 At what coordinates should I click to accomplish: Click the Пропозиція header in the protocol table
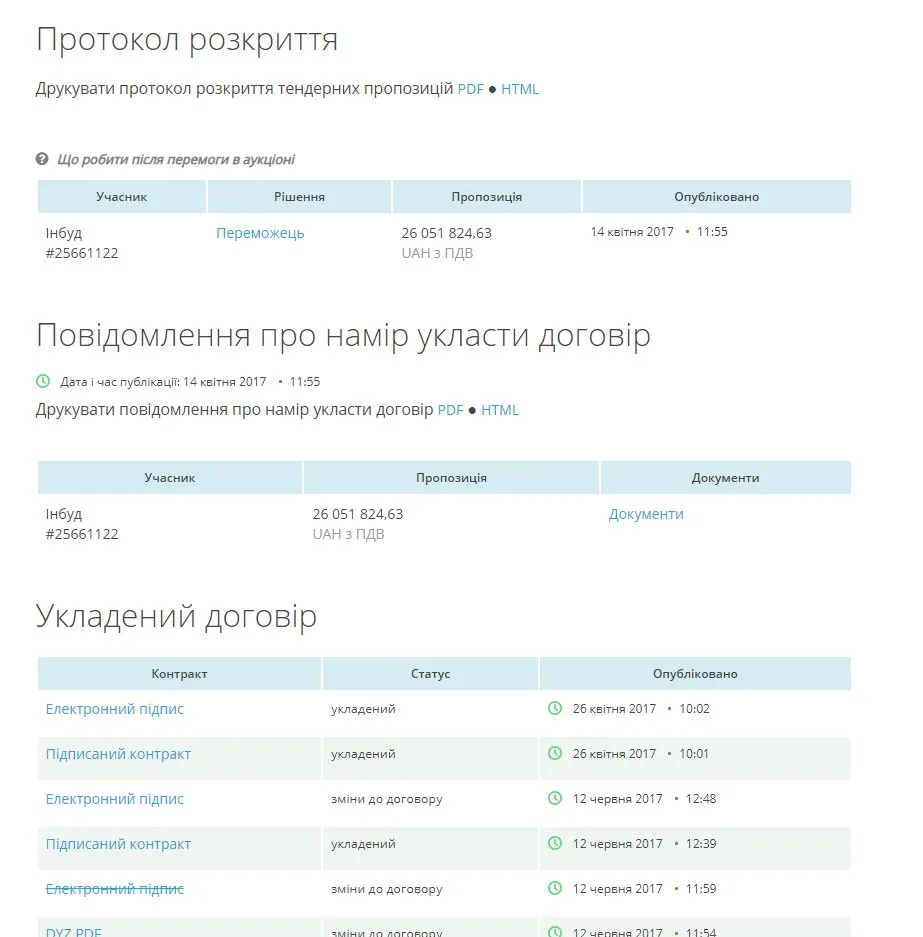(487, 197)
